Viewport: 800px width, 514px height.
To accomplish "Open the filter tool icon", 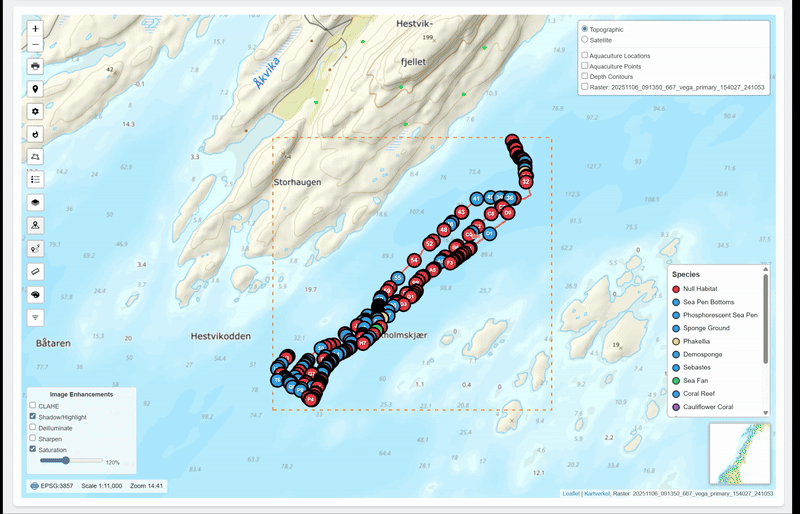I will pos(35,317).
